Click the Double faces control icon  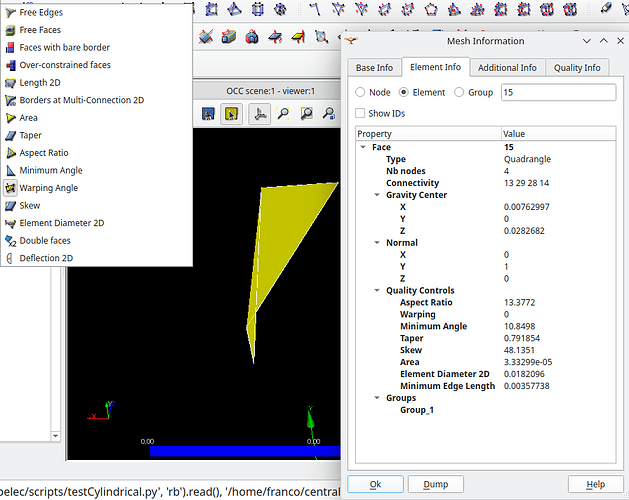click(10, 241)
